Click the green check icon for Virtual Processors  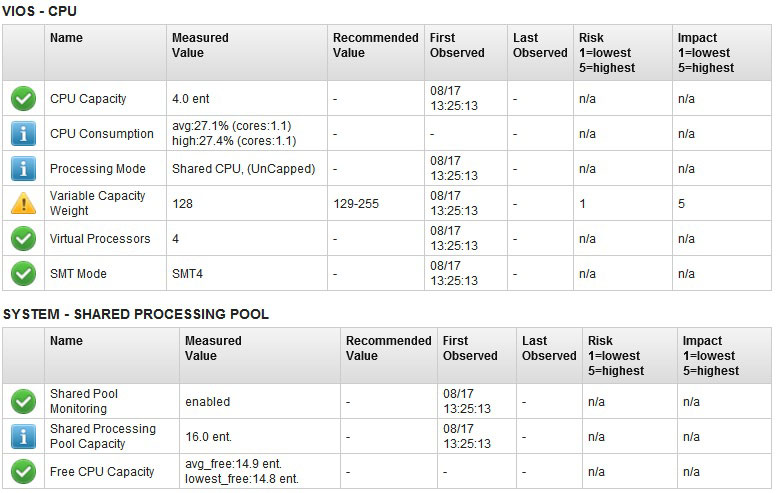23,239
